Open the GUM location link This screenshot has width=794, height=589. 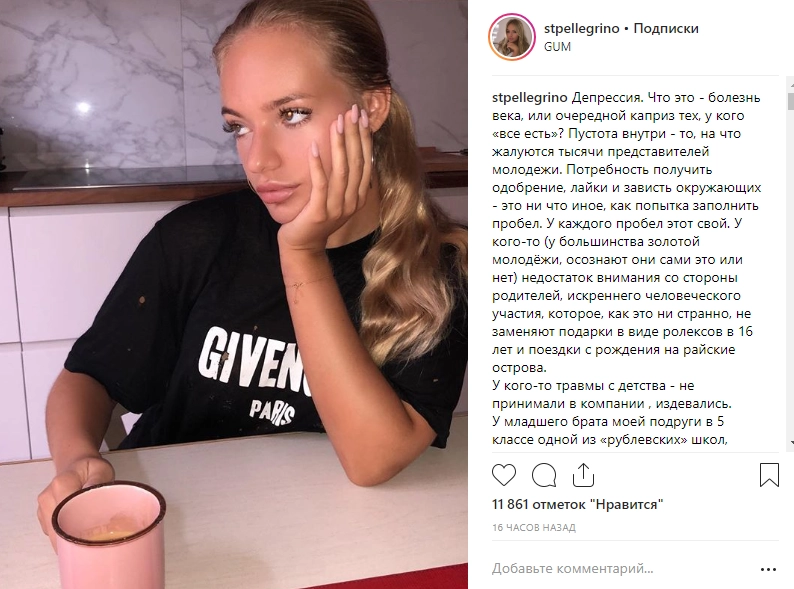(557, 47)
